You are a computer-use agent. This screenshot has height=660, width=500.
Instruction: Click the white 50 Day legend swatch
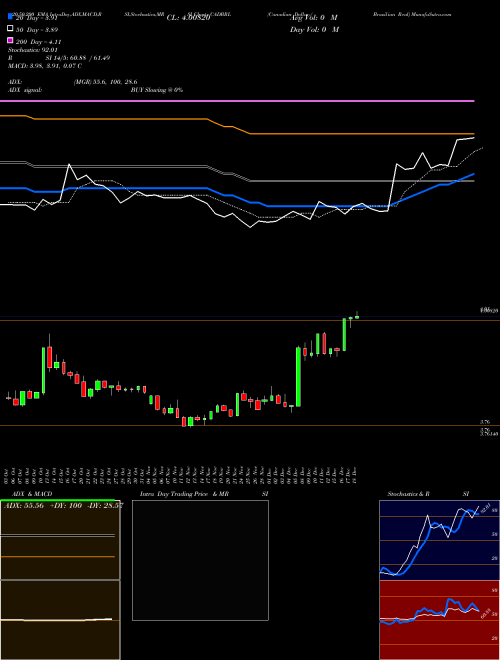(10, 29)
